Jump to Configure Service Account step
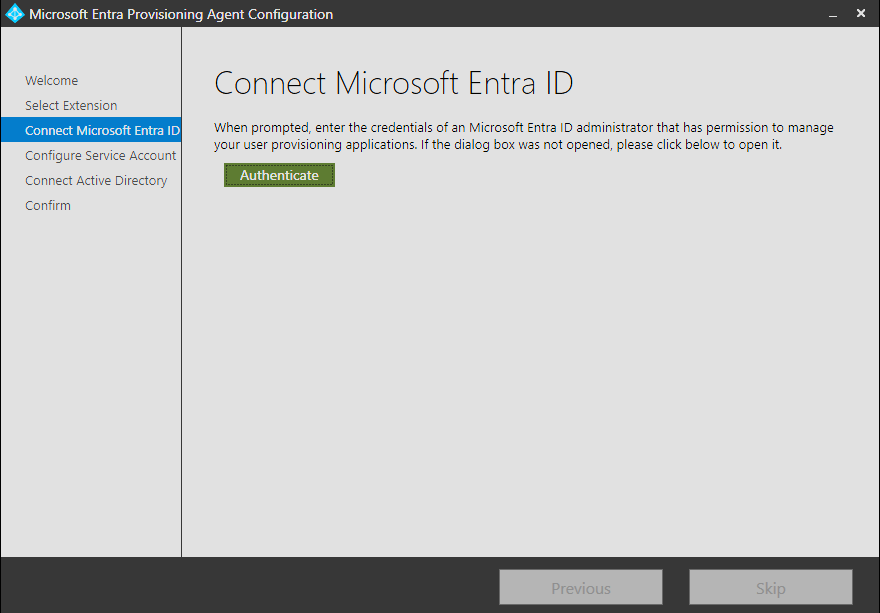The width and height of the screenshot is (880, 613). [100, 156]
